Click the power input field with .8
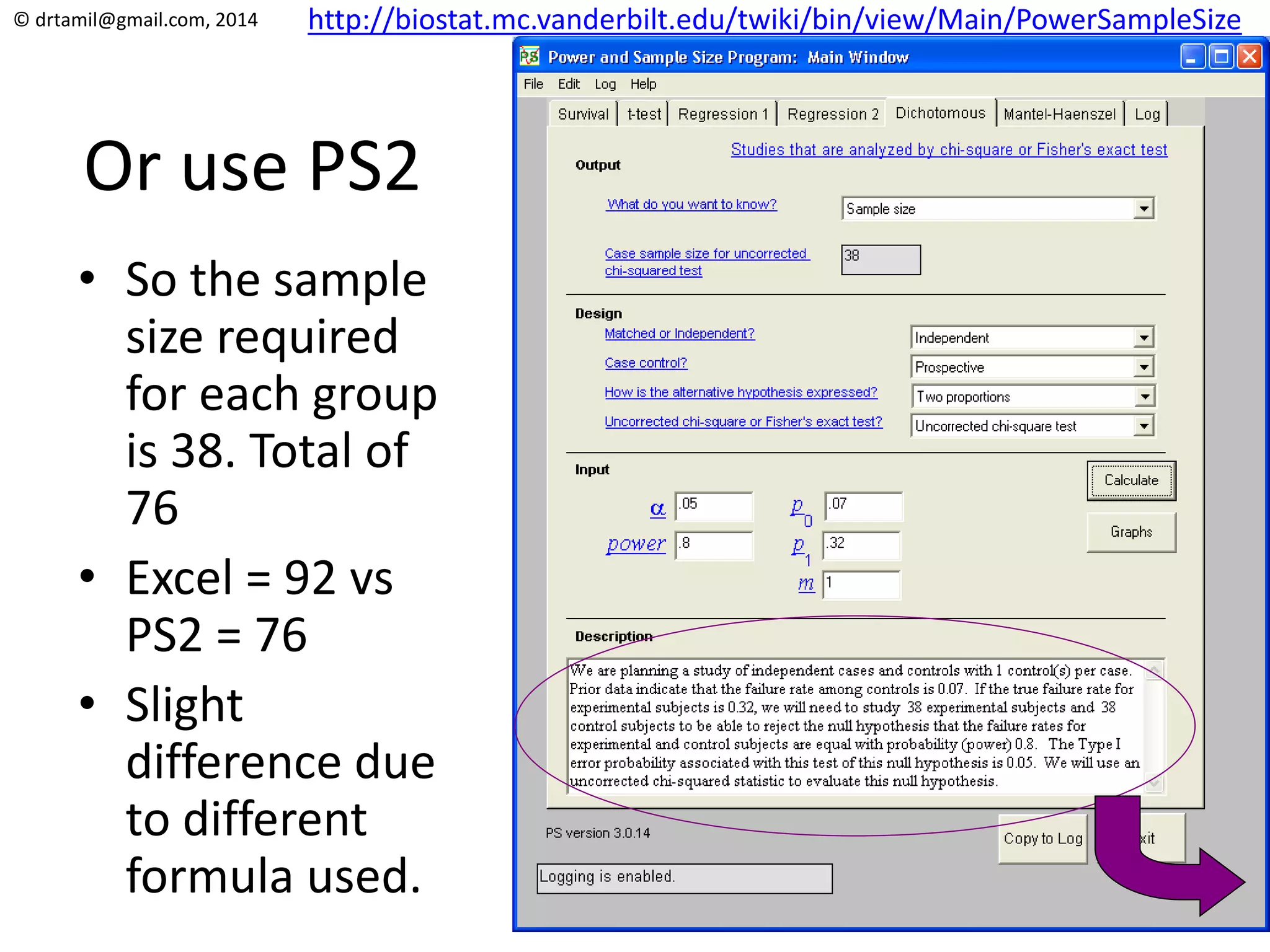Viewport: 1270px width, 952px height. [714, 546]
